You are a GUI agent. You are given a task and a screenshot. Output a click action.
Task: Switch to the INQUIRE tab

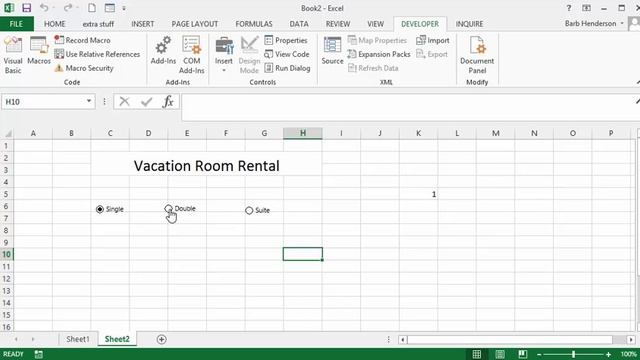(469, 24)
